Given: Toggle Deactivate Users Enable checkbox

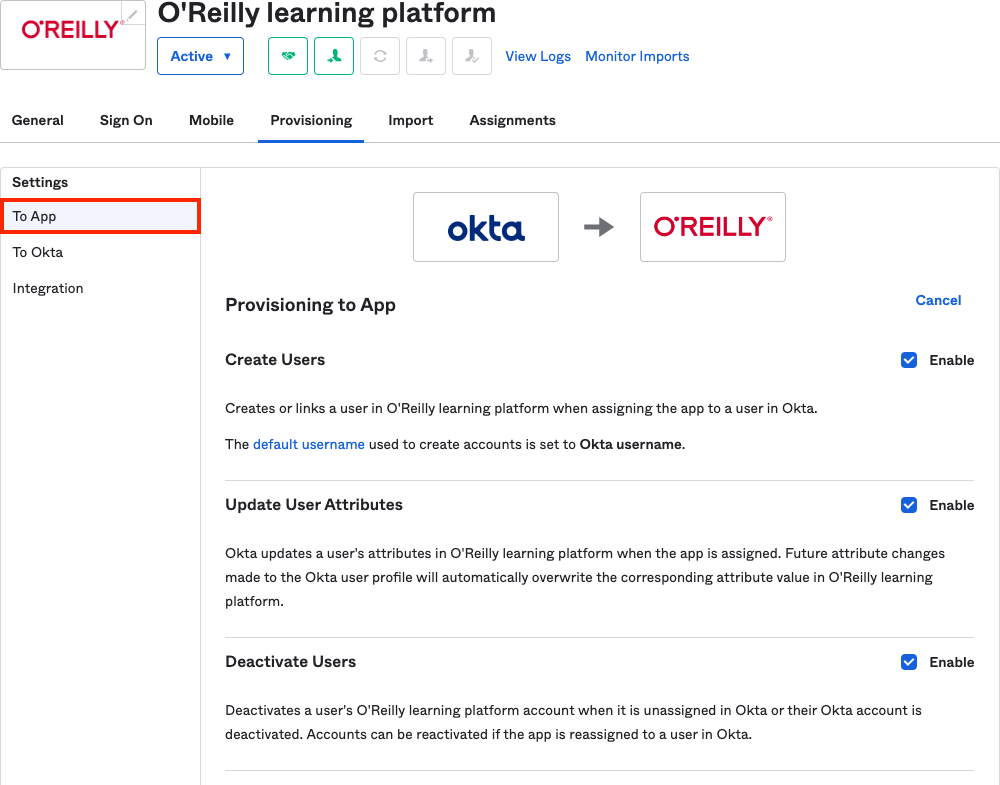Looking at the screenshot, I should coord(909,662).
